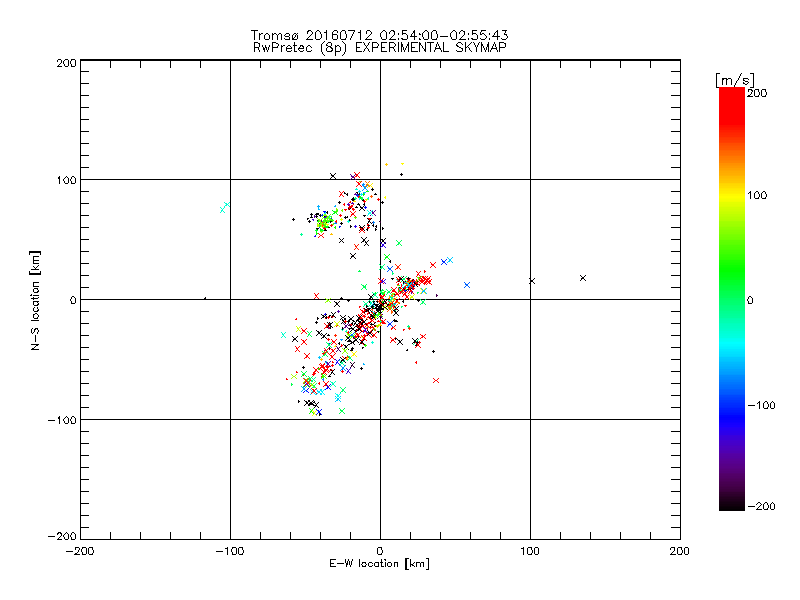
Task: Click the colorbar value '100'
Action: pyautogui.click(x=757, y=195)
